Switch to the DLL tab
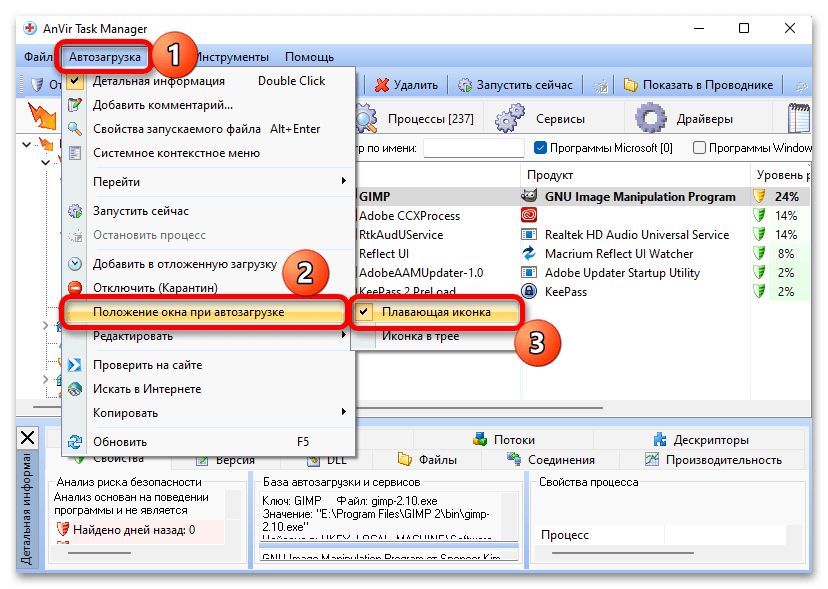 click(327, 460)
